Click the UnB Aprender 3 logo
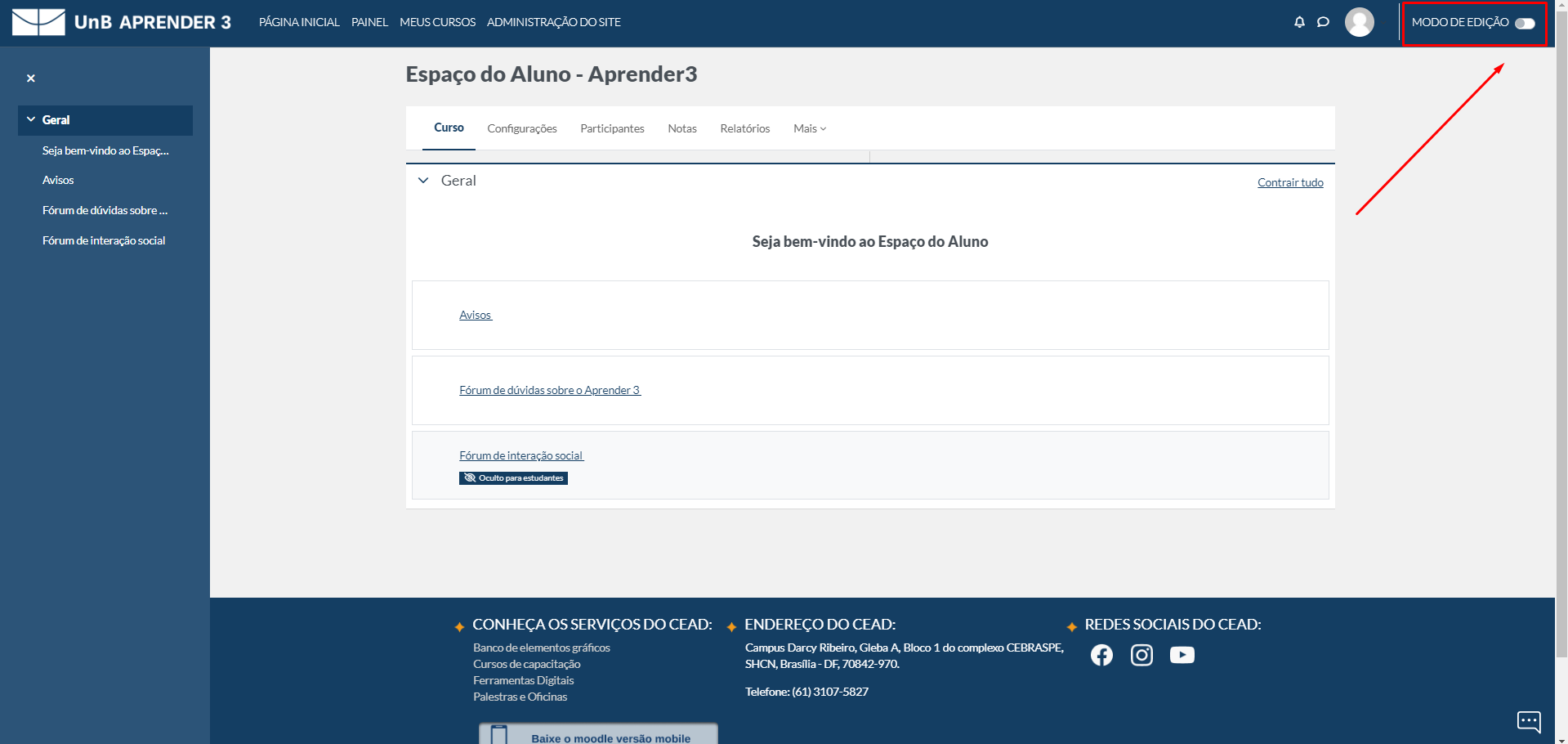Image resolution: width=1568 pixels, height=744 pixels. point(122,22)
